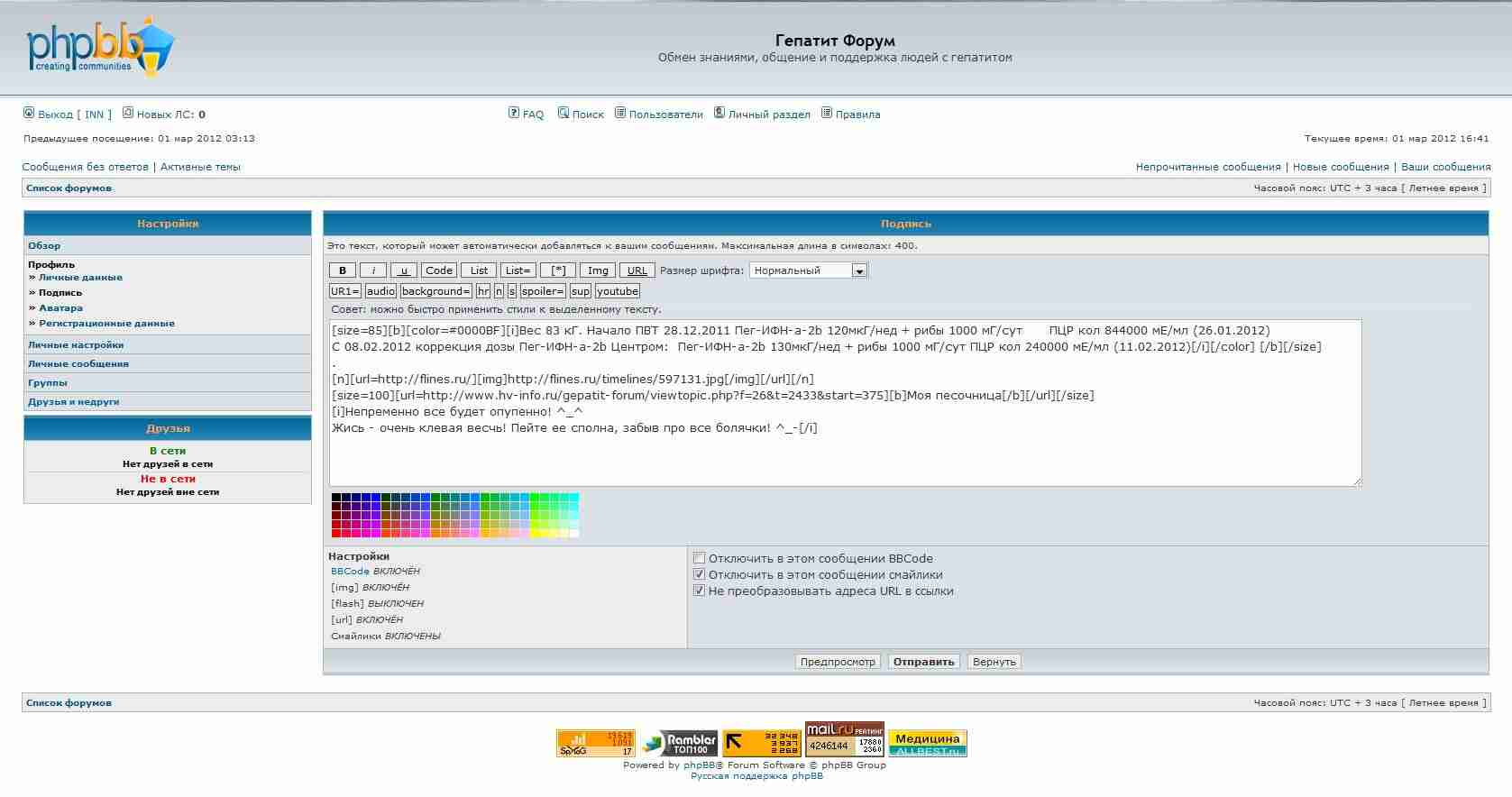The width and height of the screenshot is (1512, 797).
Task: Insert audio BBCode tag
Action: tap(380, 291)
